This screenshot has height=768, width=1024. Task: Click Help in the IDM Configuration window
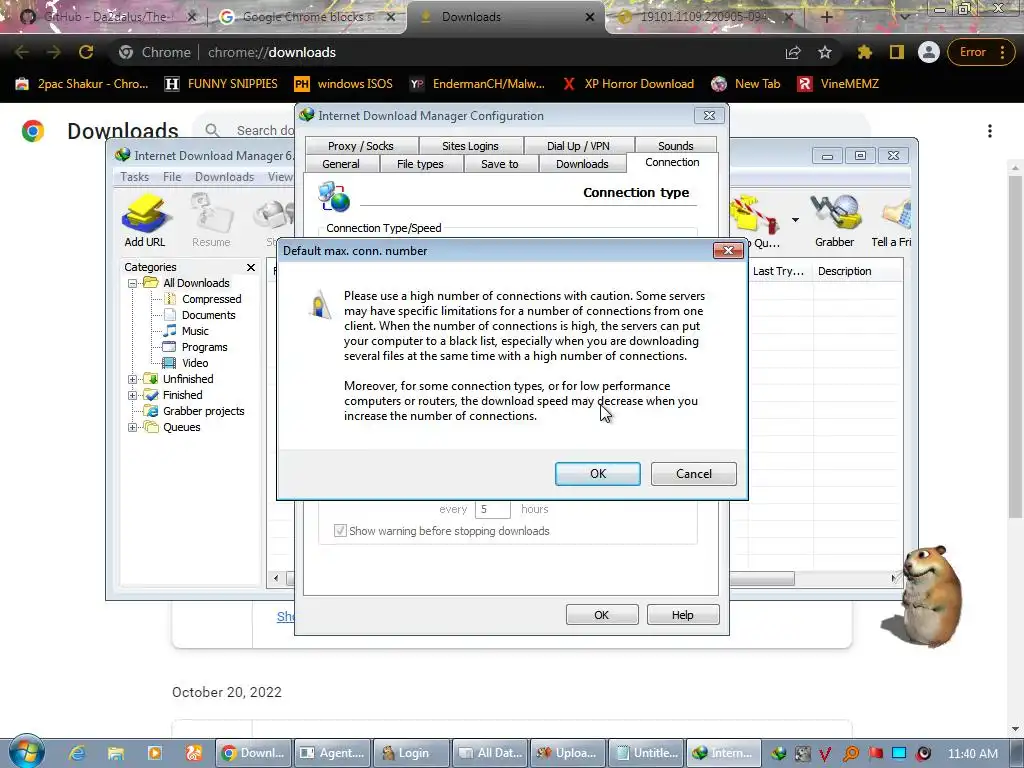tap(682, 615)
